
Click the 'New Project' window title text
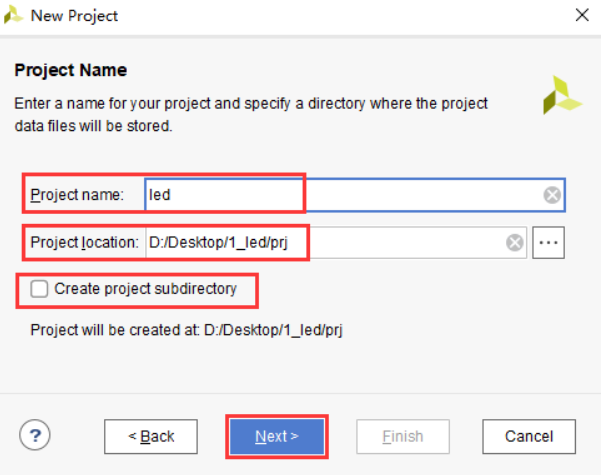pyautogui.click(x=74, y=16)
